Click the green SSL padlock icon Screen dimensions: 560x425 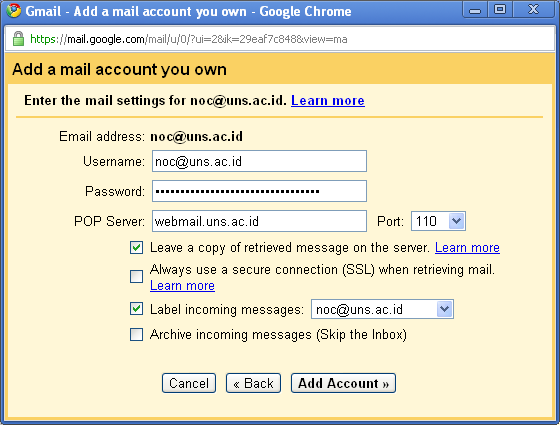18,39
